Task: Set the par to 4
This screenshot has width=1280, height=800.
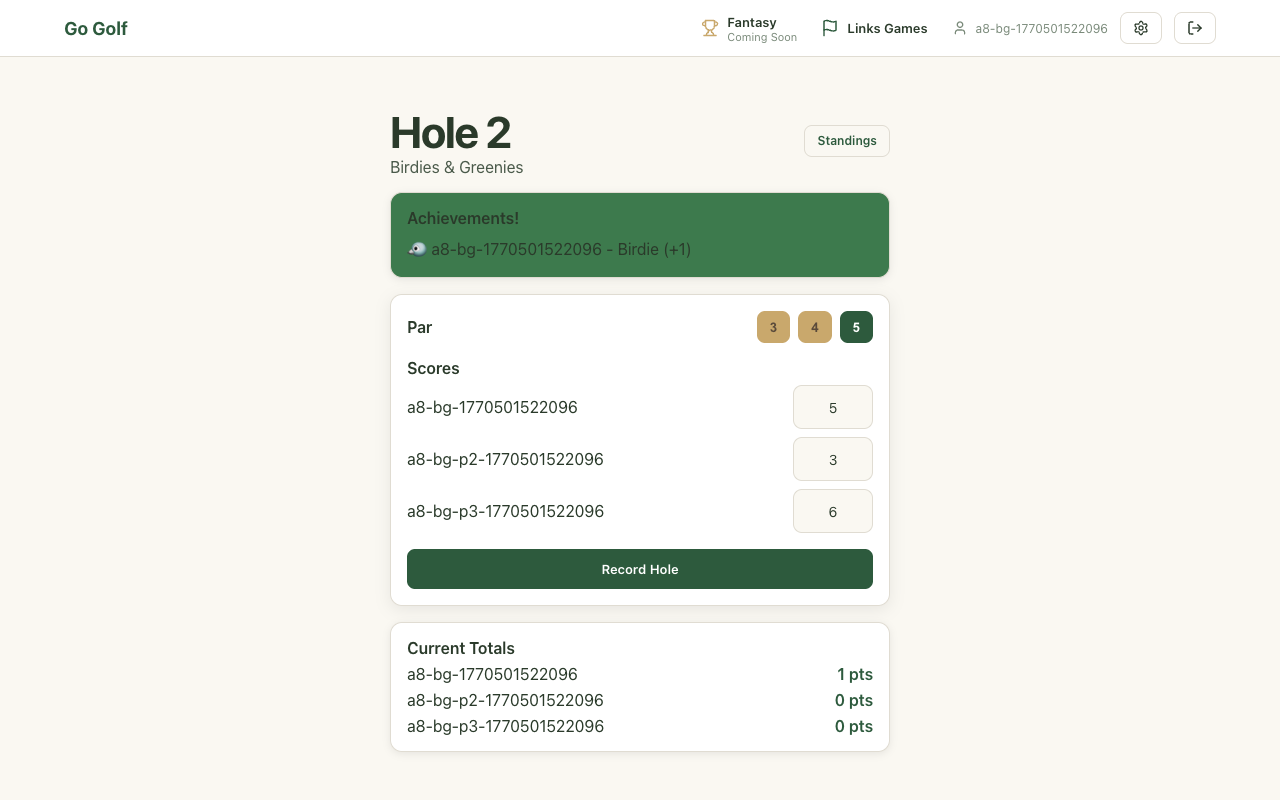Action: click(814, 328)
